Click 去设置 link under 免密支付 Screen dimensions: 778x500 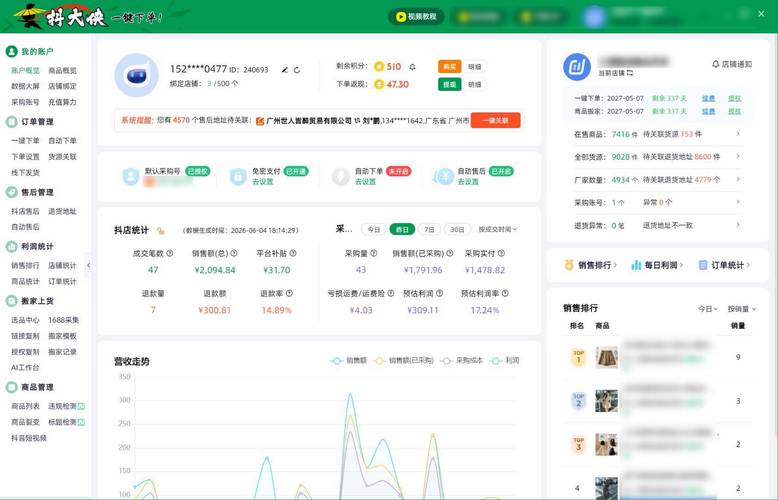click(262, 182)
